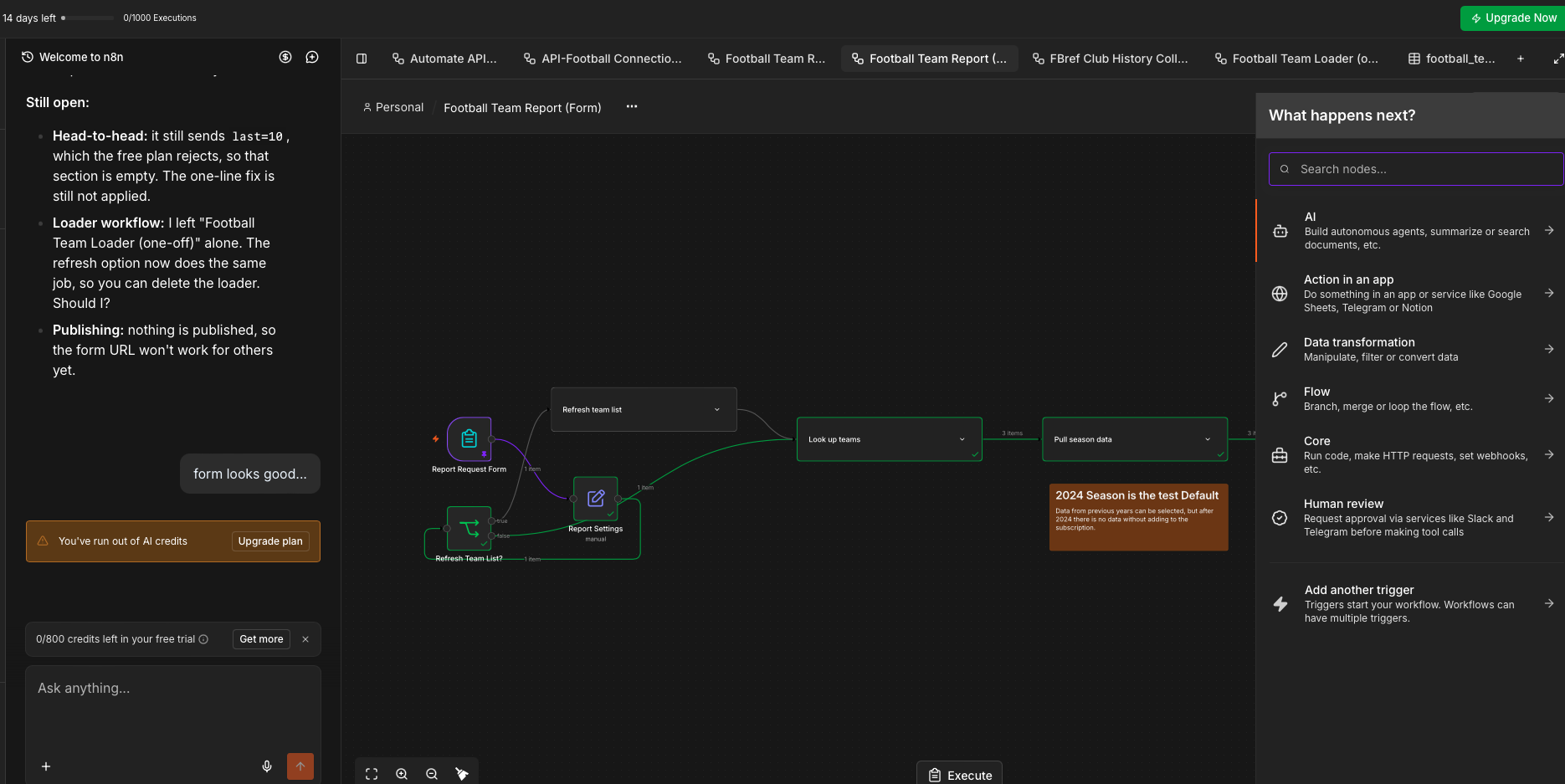Switch to API-Football Connectio... tab

click(x=603, y=59)
